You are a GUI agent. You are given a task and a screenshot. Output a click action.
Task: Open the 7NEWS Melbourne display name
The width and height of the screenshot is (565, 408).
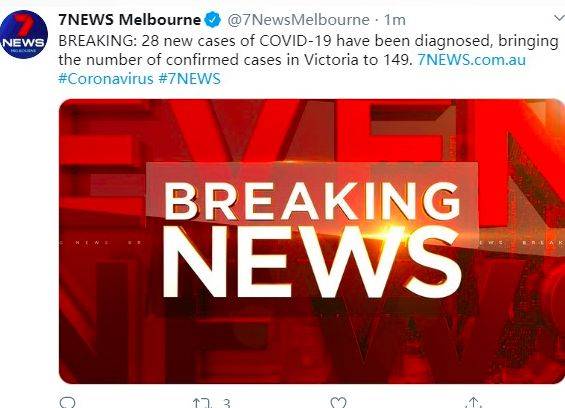pos(130,19)
